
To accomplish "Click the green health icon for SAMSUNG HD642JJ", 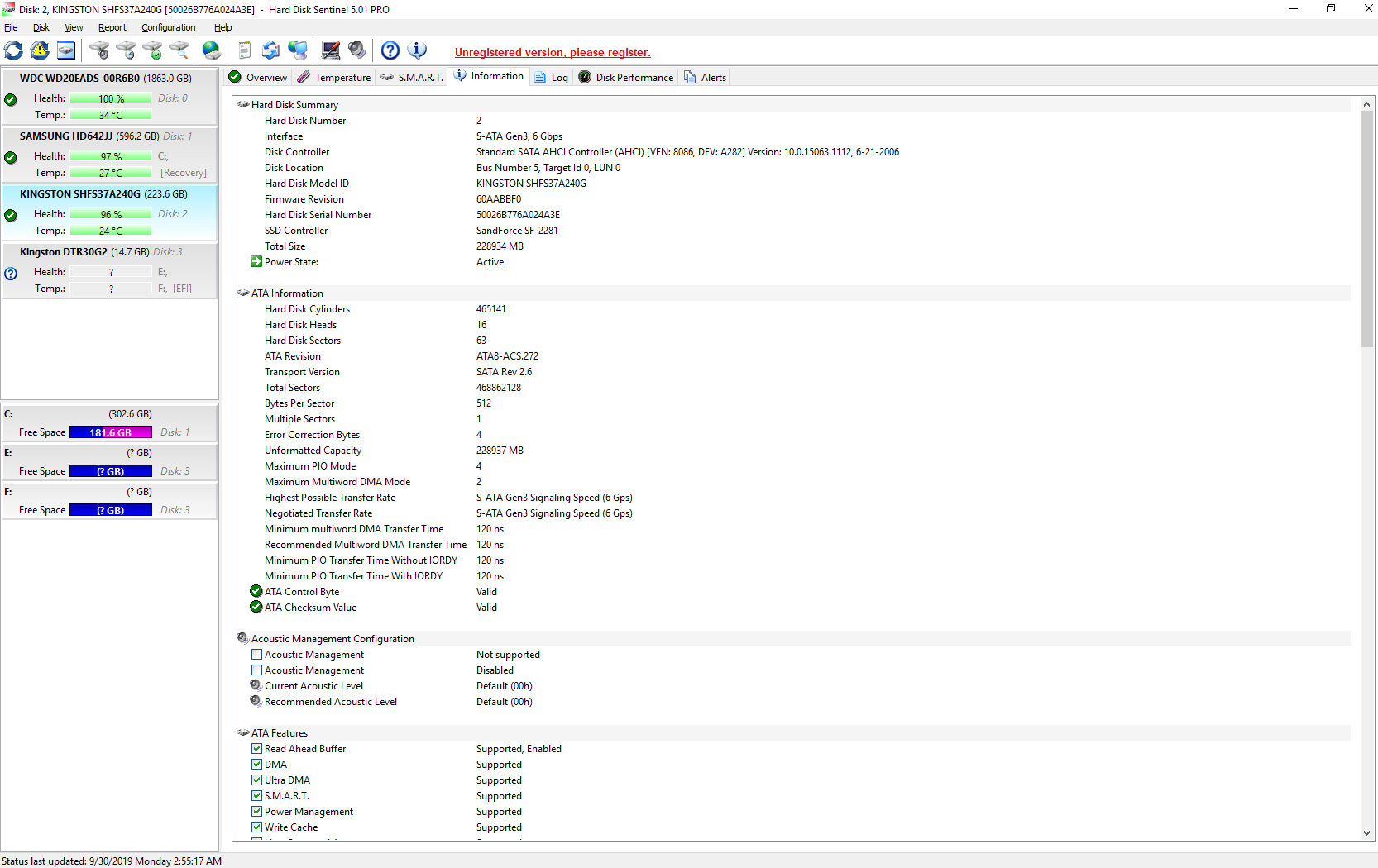I will [x=11, y=157].
